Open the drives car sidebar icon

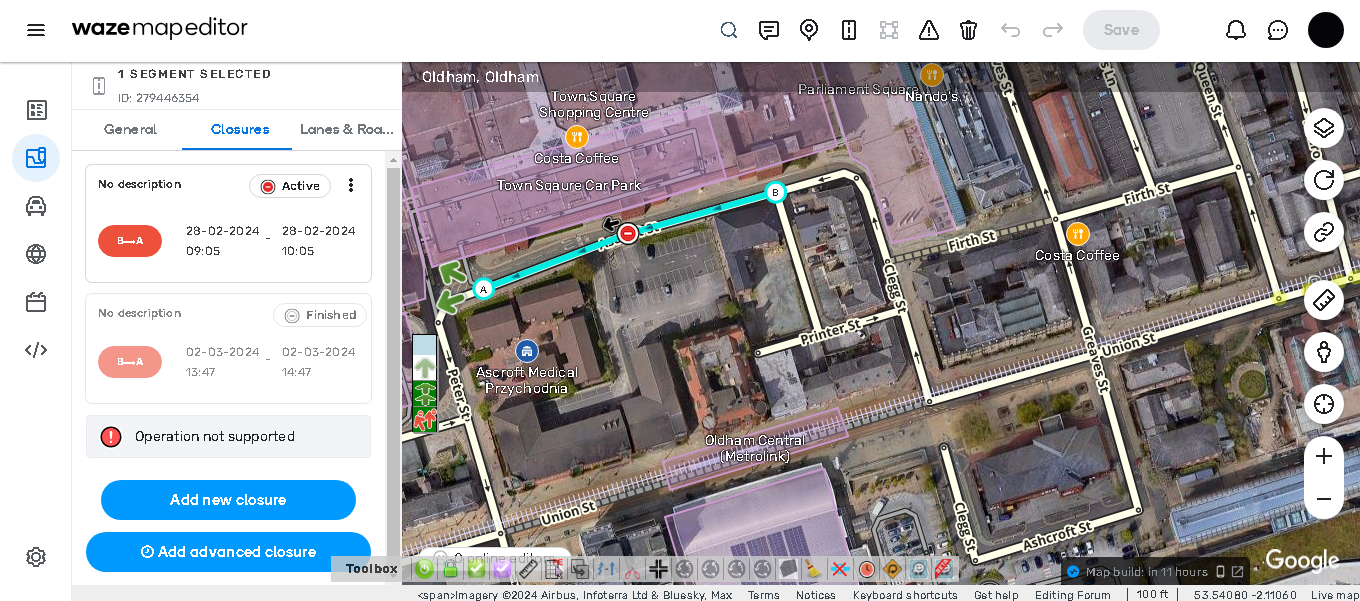pos(36,206)
